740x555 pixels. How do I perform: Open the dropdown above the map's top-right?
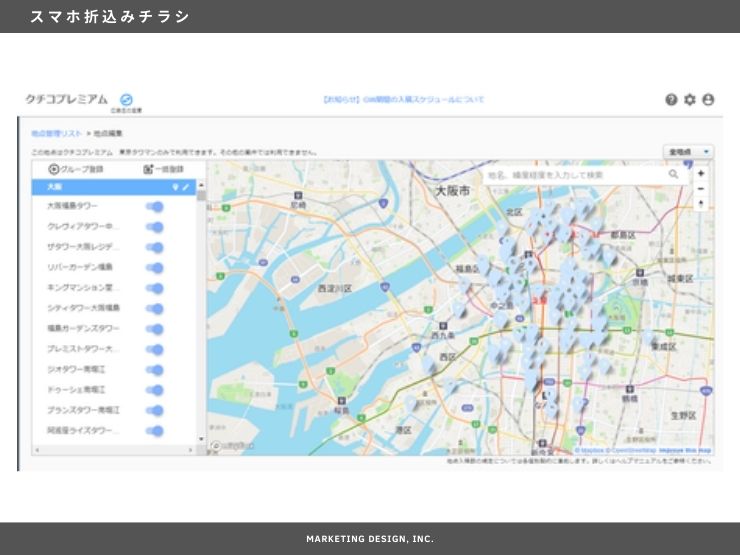tap(689, 151)
